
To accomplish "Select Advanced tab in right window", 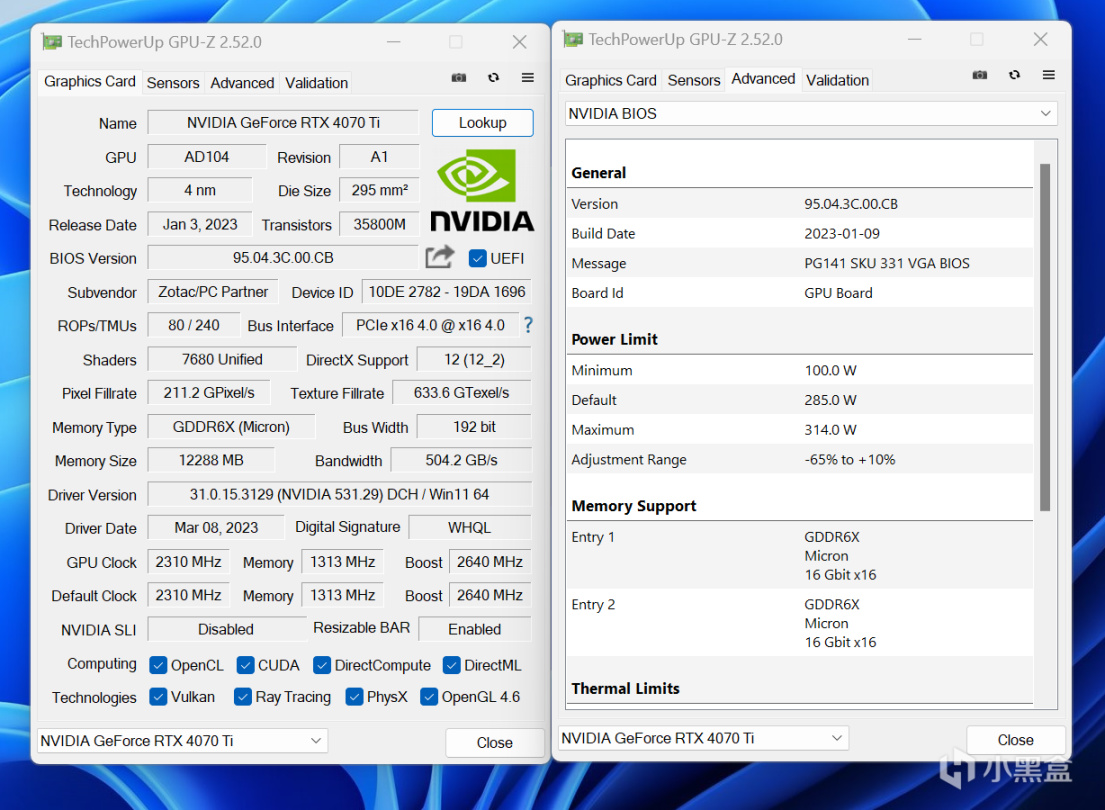I will point(763,79).
